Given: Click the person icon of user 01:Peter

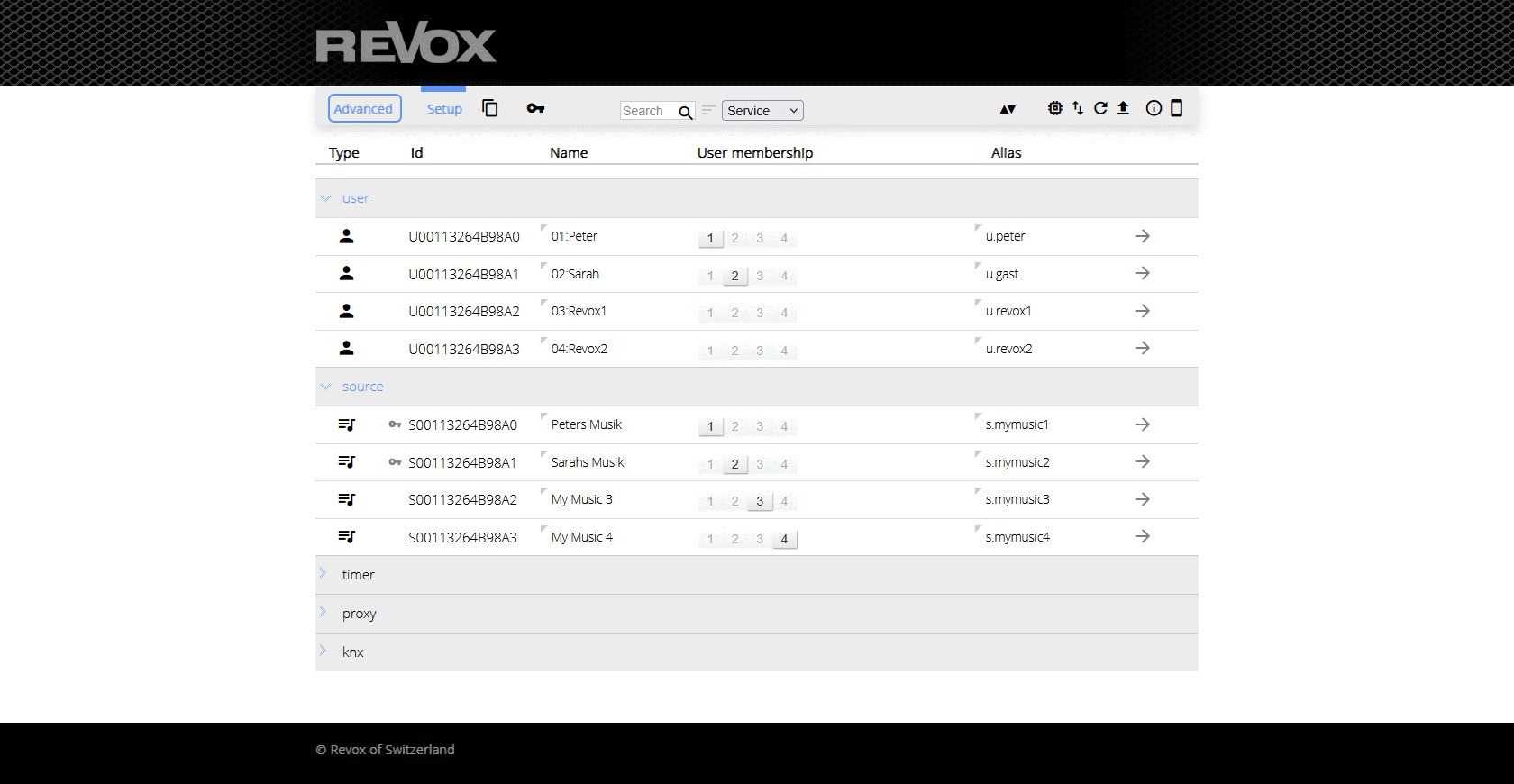Looking at the screenshot, I should [346, 236].
